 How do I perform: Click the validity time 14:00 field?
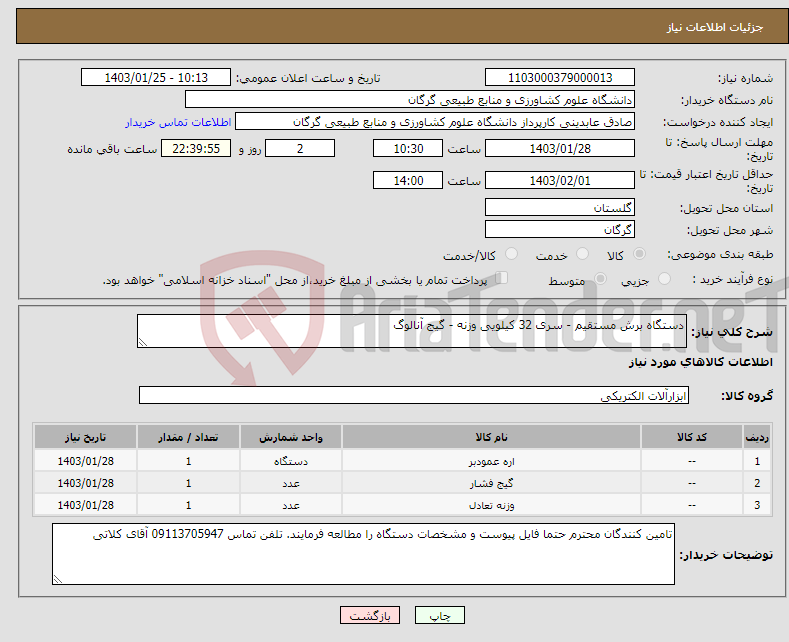408,180
